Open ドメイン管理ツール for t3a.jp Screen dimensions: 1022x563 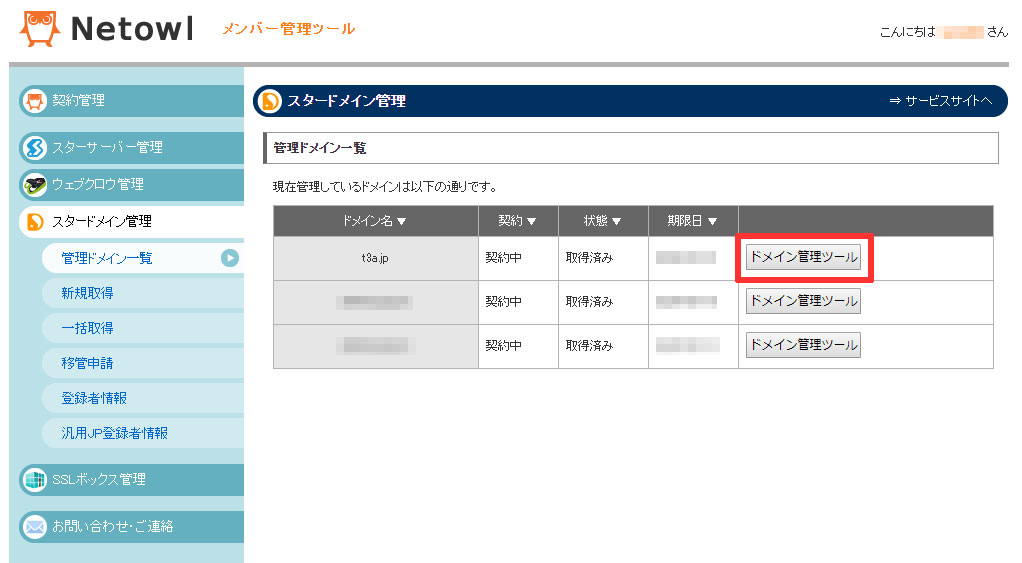[803, 257]
